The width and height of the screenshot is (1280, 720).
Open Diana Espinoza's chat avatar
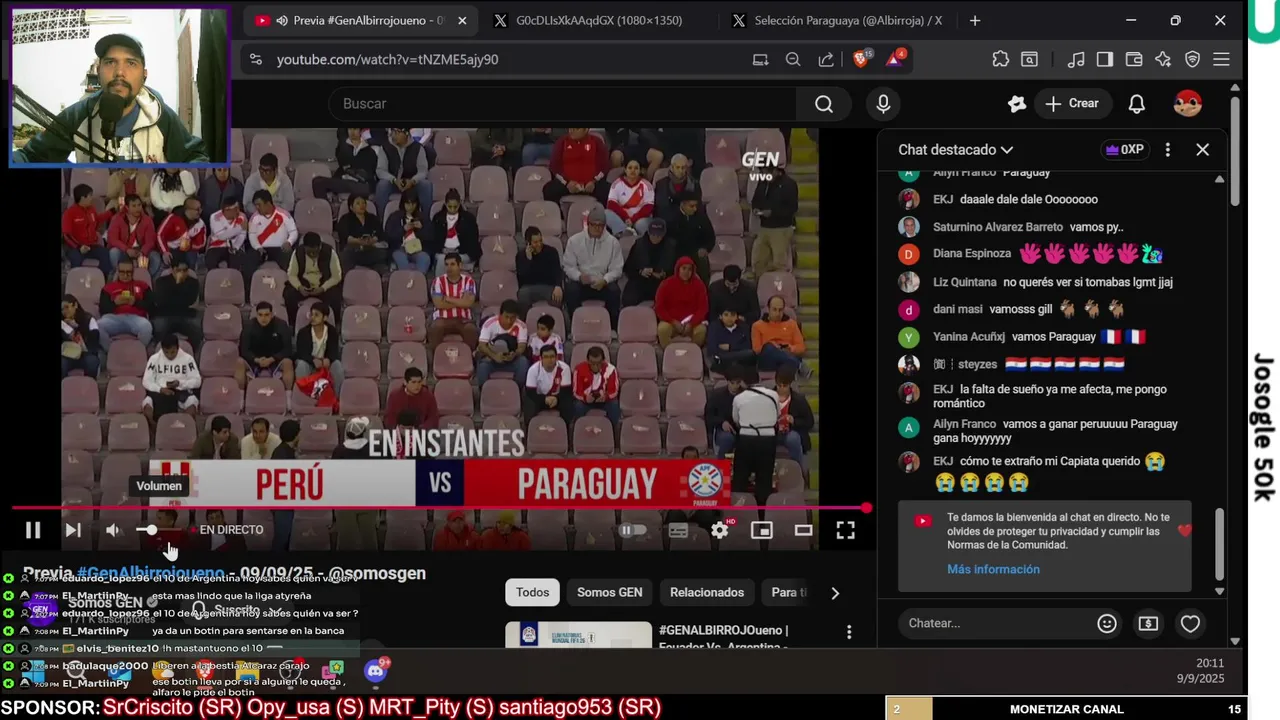tap(909, 254)
